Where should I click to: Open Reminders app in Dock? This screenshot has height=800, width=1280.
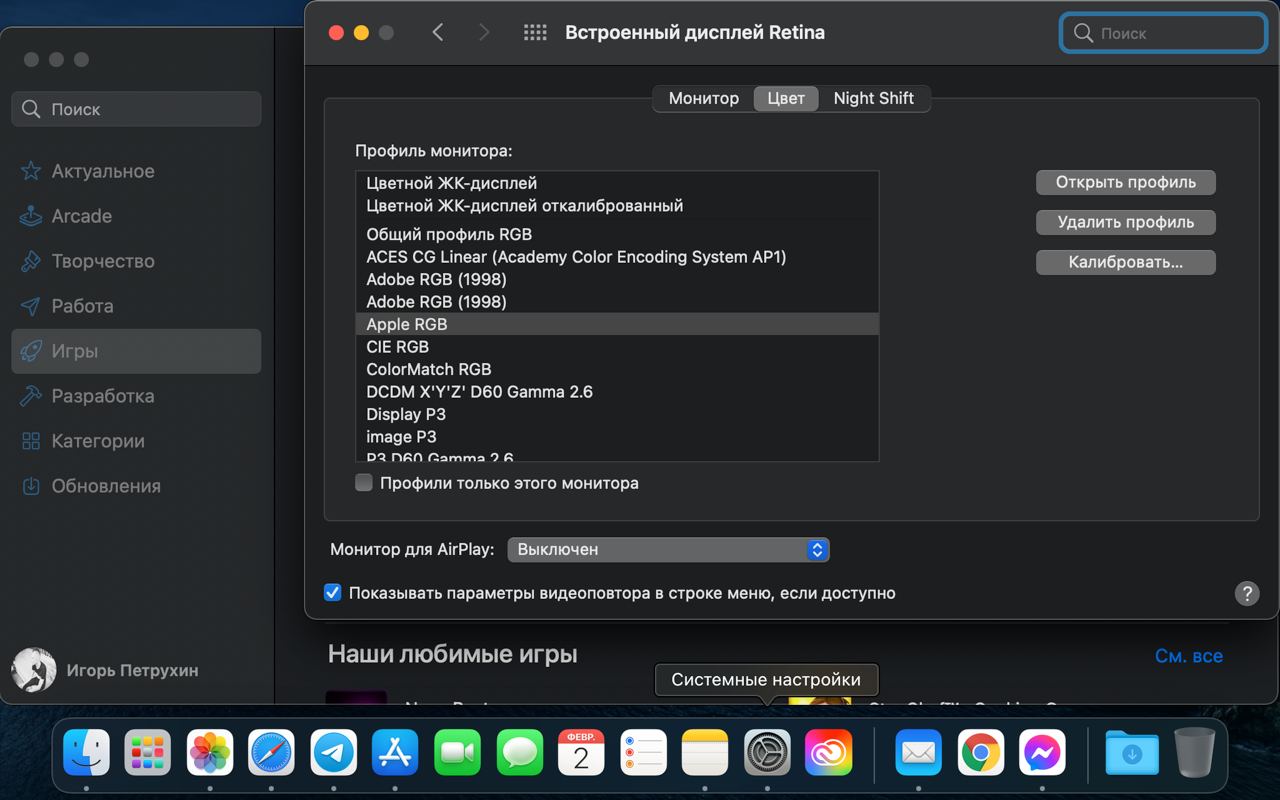click(x=643, y=752)
